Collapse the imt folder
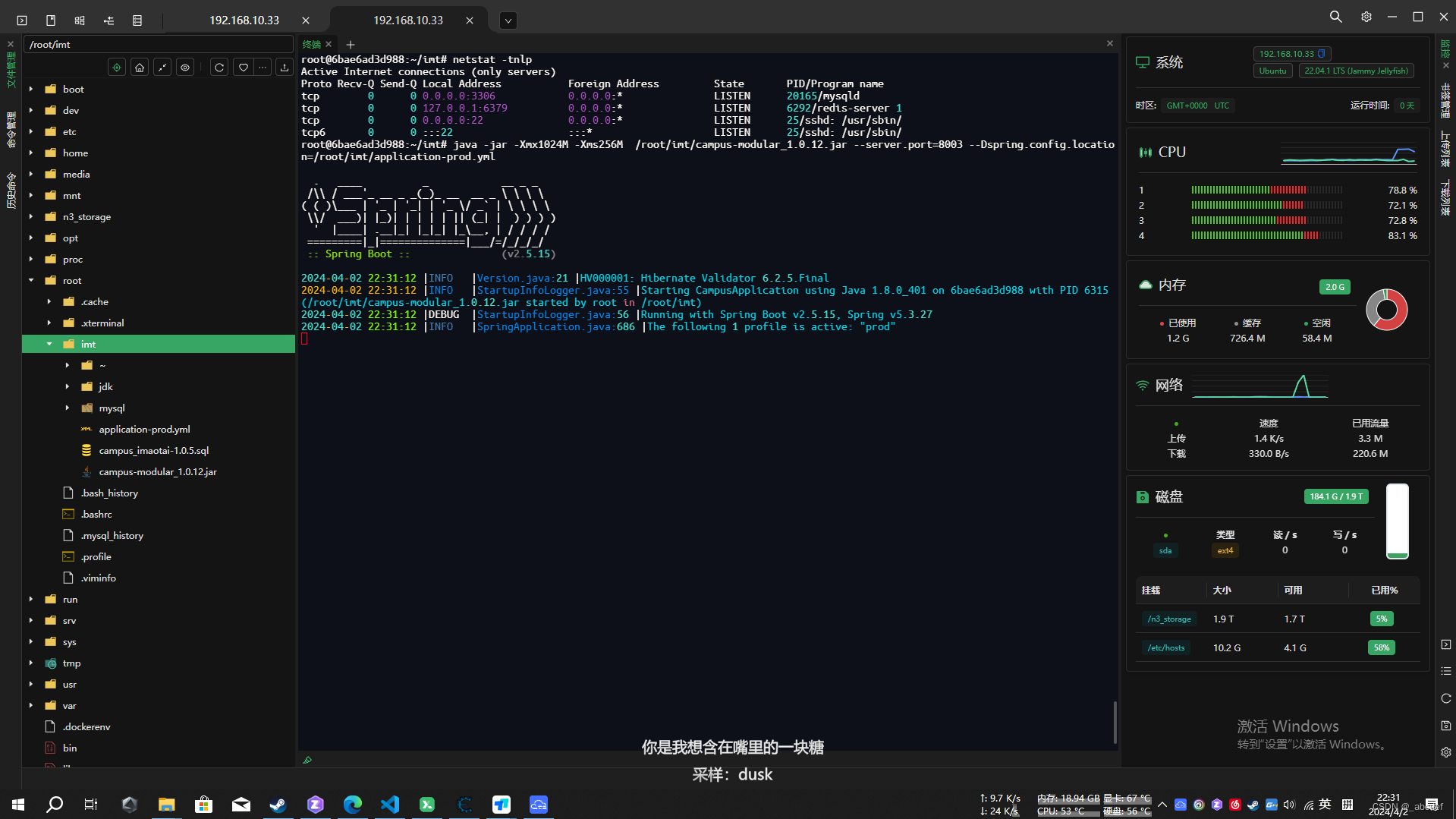 49,344
